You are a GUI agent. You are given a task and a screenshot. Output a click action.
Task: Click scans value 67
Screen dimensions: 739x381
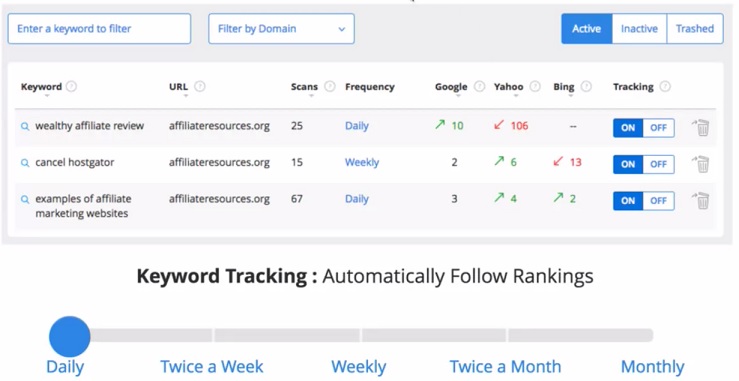[297, 199]
